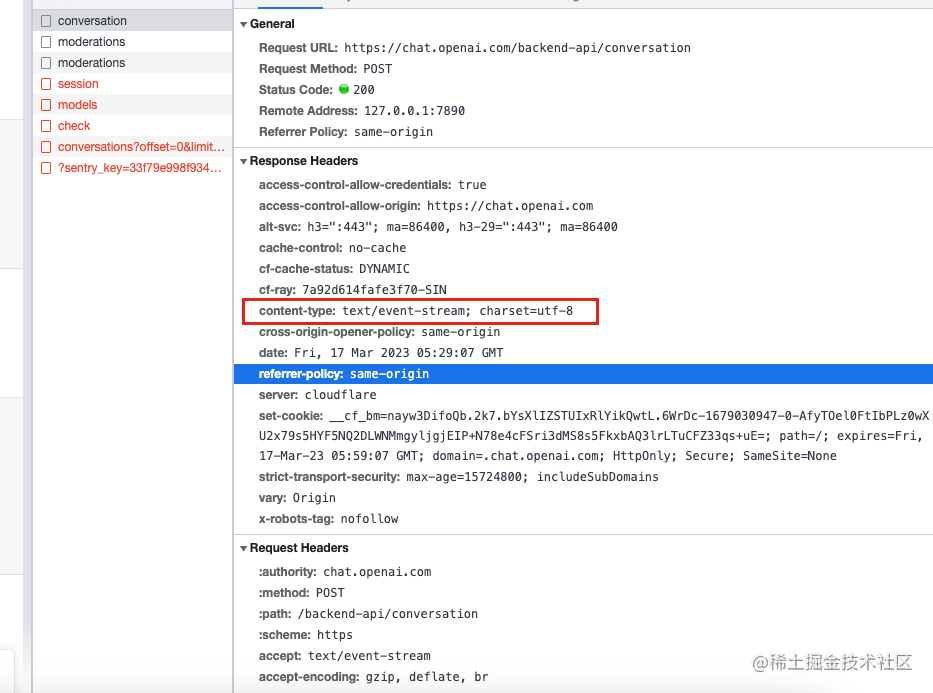Select the conversation request at list top
This screenshot has width=933, height=693.
tap(90, 20)
